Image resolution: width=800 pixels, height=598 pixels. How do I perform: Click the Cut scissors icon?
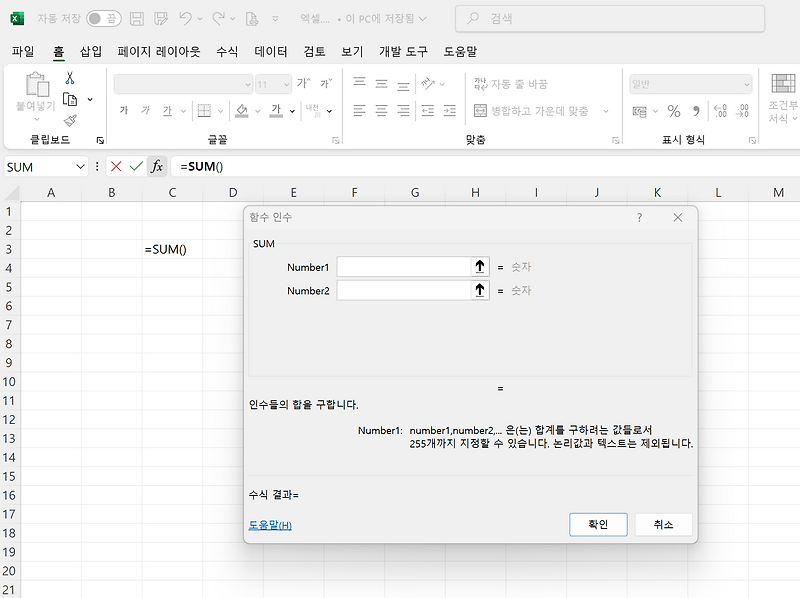[x=70, y=78]
